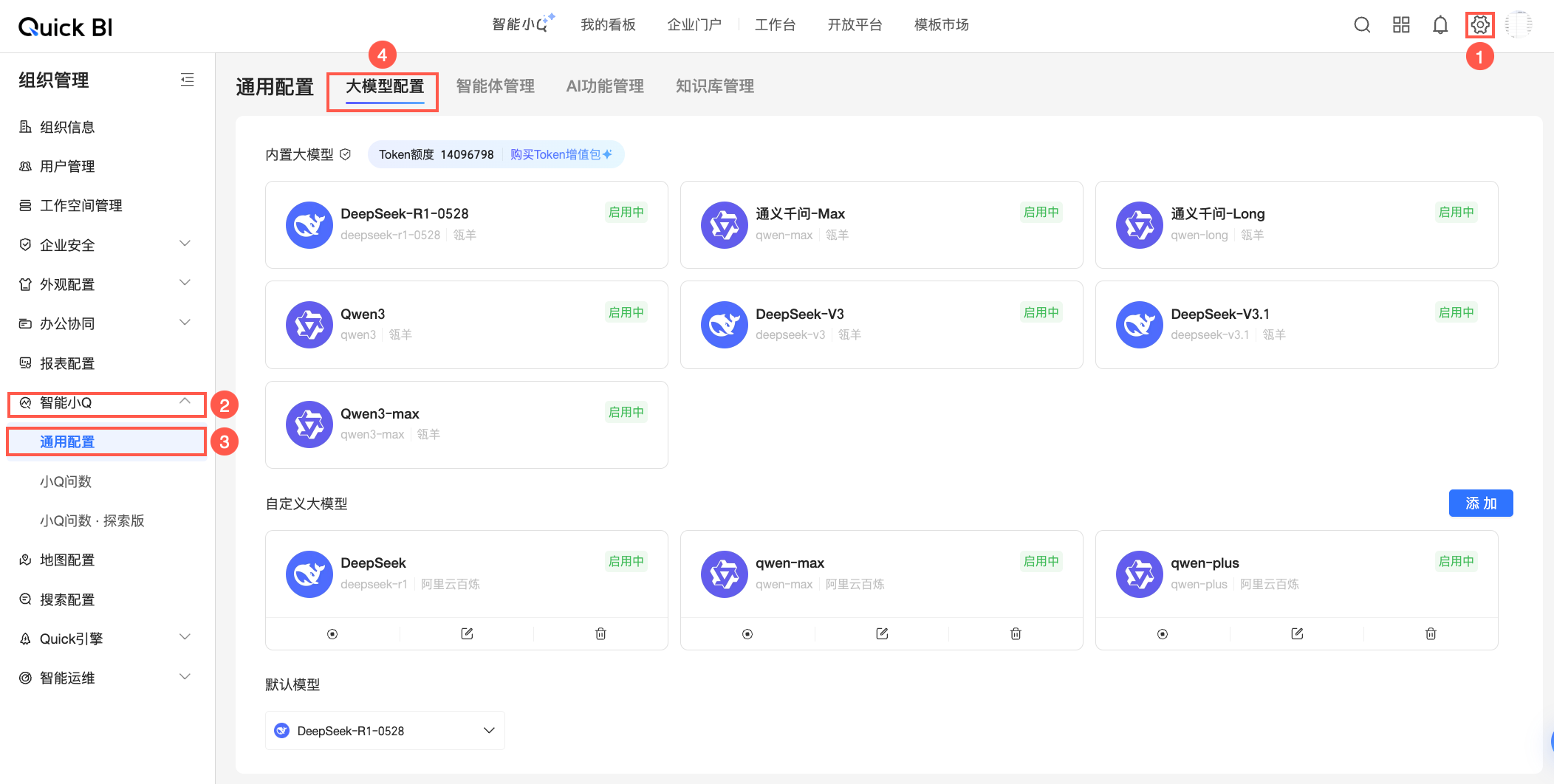Click the DeepSeek-R1-0528 card 启用中 badge
The image size is (1554, 784).
point(626,213)
